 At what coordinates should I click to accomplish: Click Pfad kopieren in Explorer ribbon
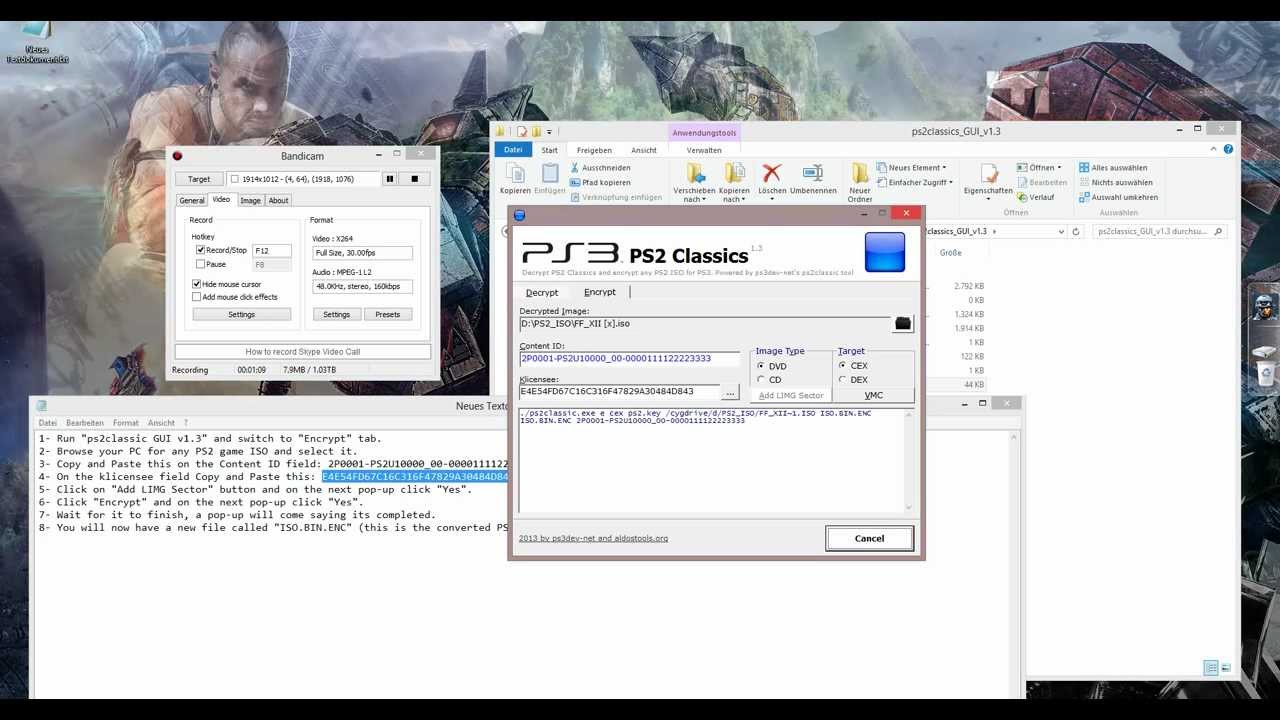(x=600, y=183)
